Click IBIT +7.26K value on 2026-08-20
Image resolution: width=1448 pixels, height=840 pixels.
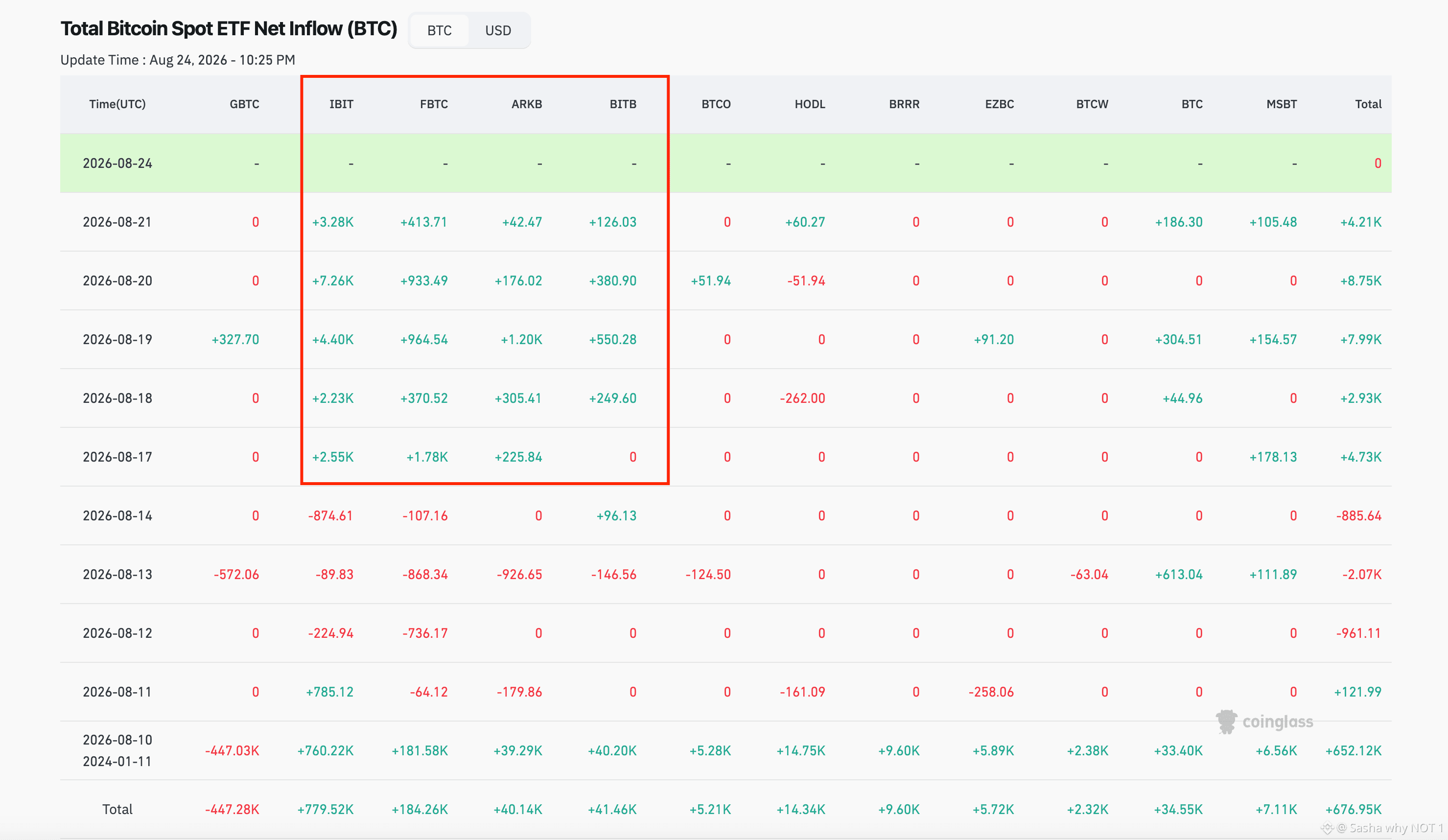333,281
